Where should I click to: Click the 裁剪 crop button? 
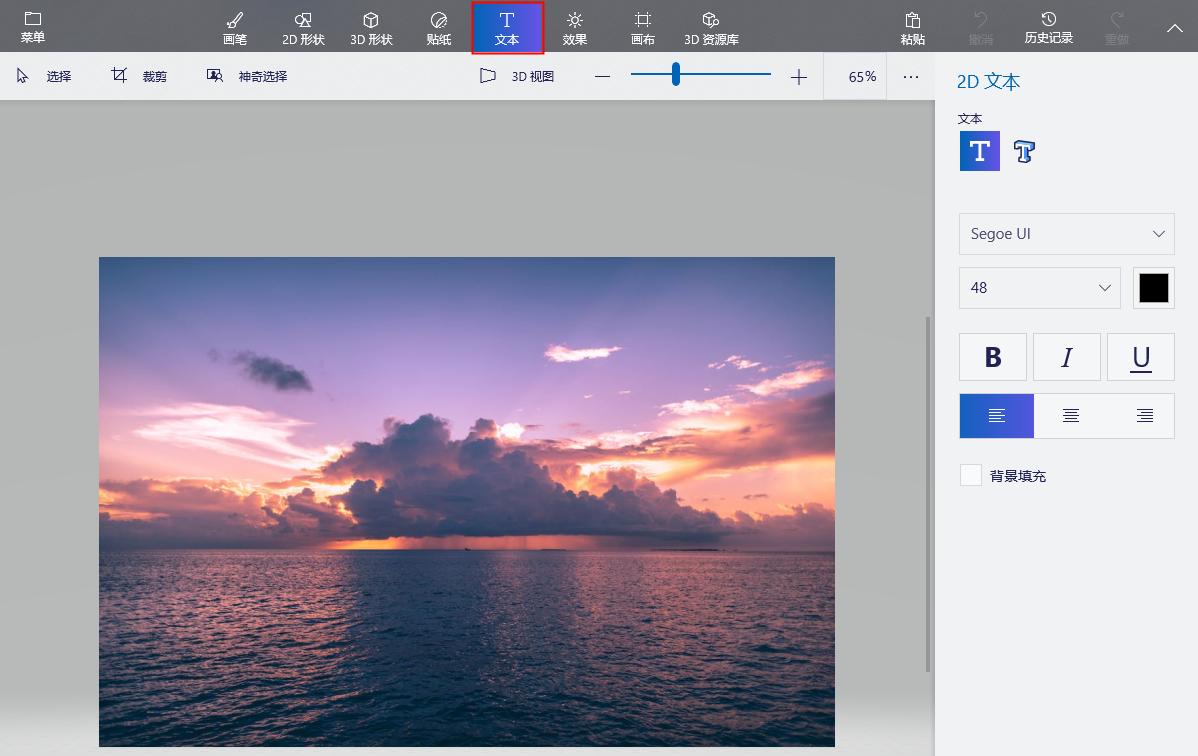140,76
